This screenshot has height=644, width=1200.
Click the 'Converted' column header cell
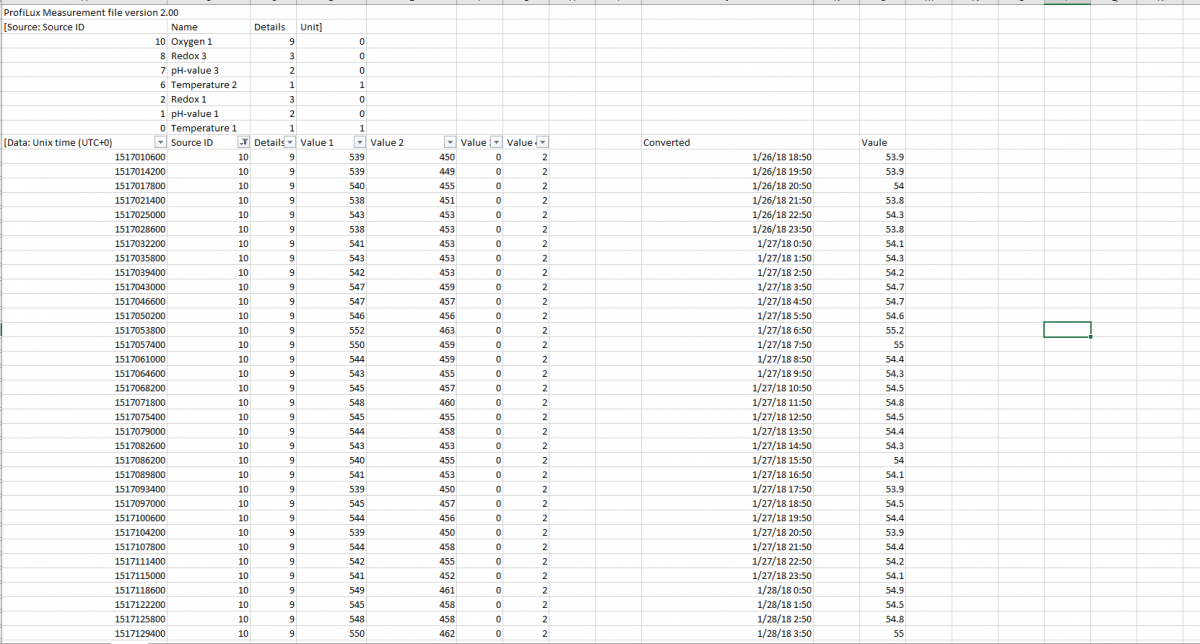(x=727, y=143)
